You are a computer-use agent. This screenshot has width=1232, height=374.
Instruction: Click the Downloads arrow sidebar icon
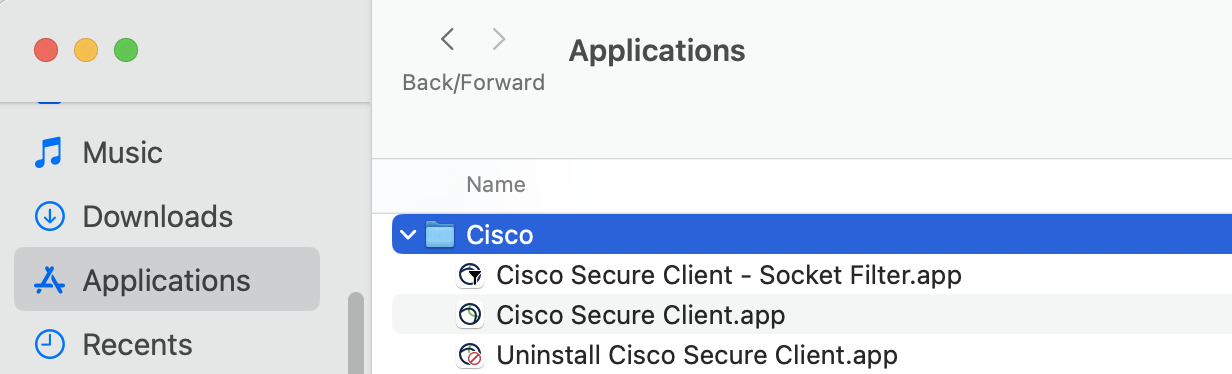pos(49,216)
